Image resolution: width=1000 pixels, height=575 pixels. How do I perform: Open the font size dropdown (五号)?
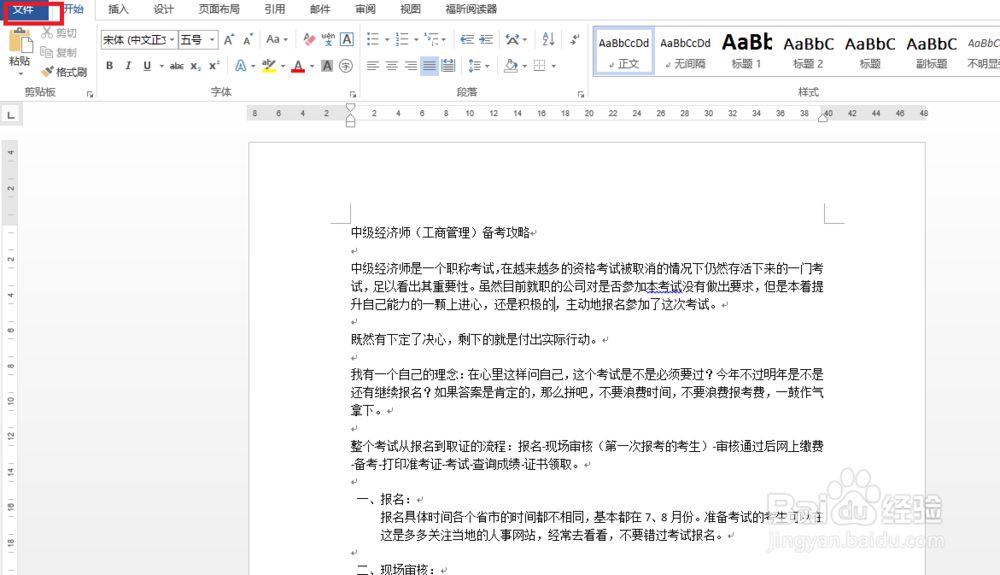tap(212, 40)
